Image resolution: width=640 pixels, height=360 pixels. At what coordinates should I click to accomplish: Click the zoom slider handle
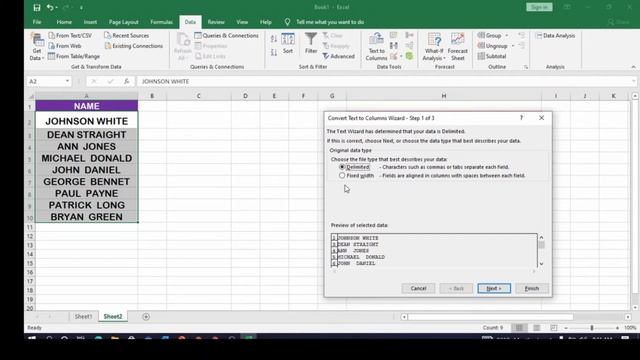(592, 328)
